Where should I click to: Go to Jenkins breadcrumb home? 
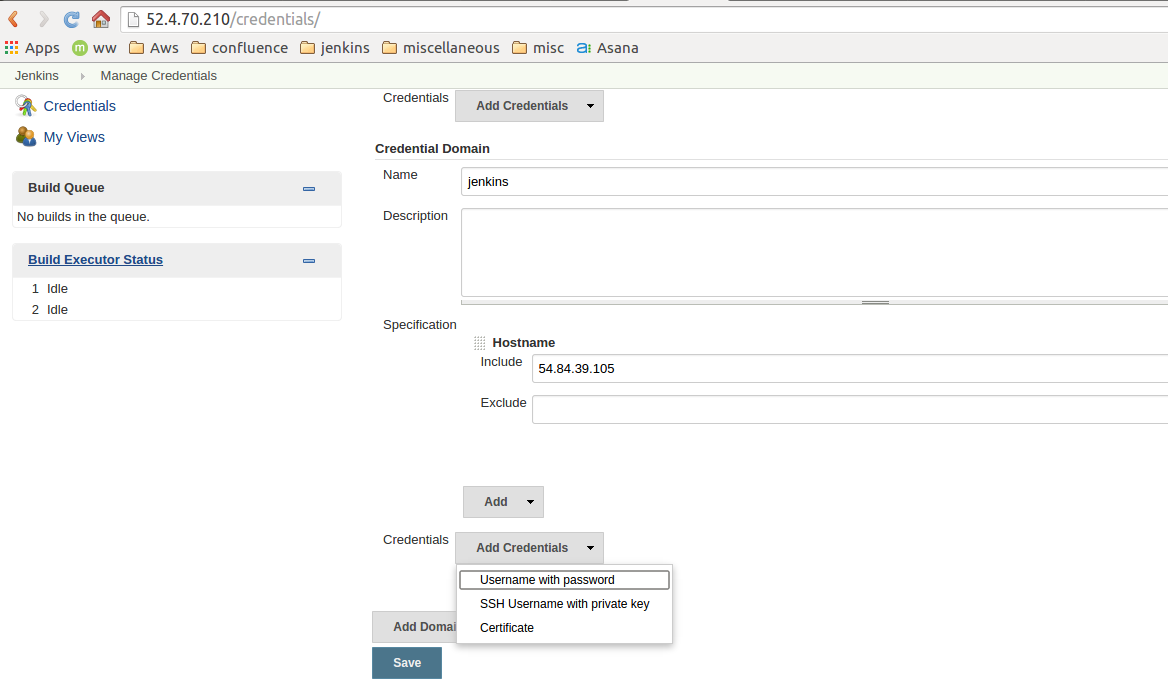pyautogui.click(x=36, y=76)
